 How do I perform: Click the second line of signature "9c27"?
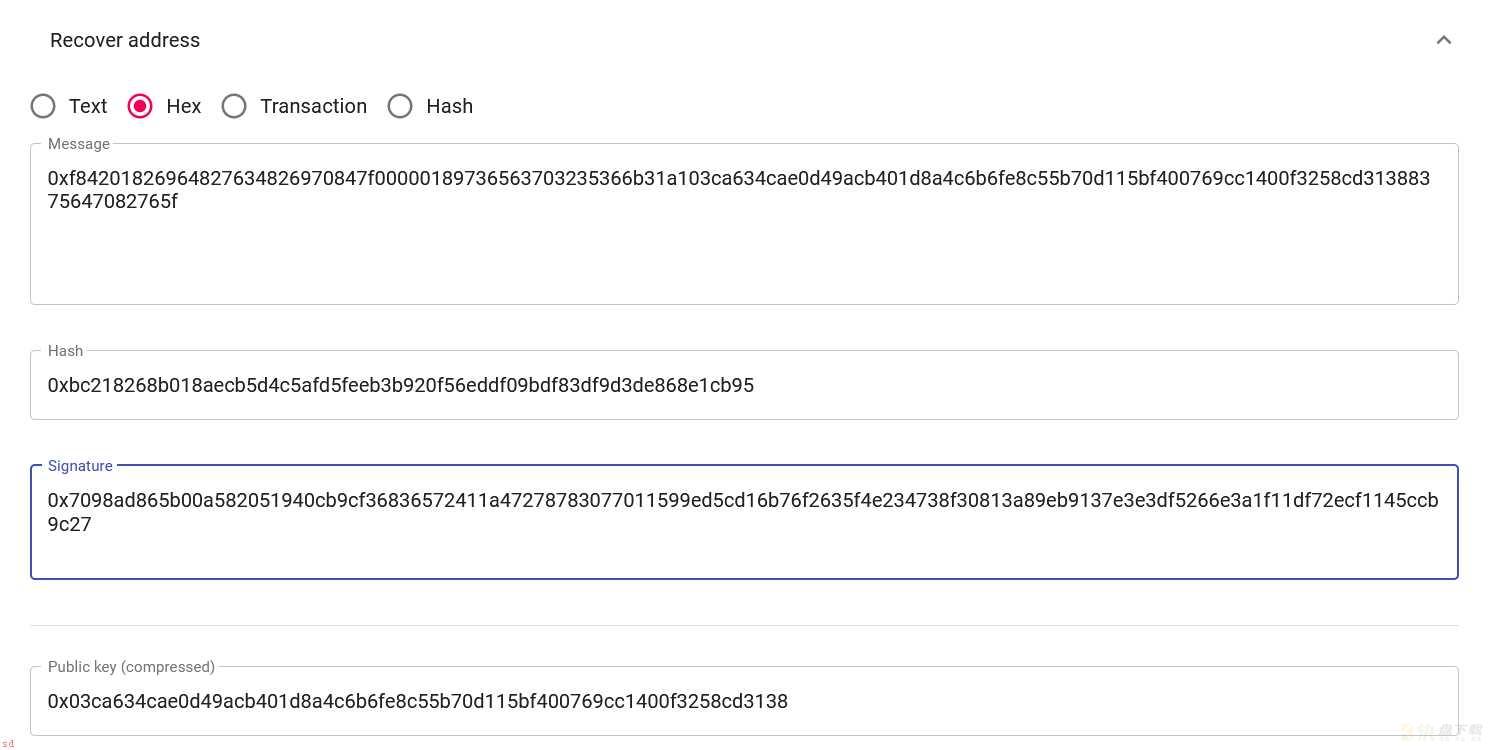click(70, 524)
